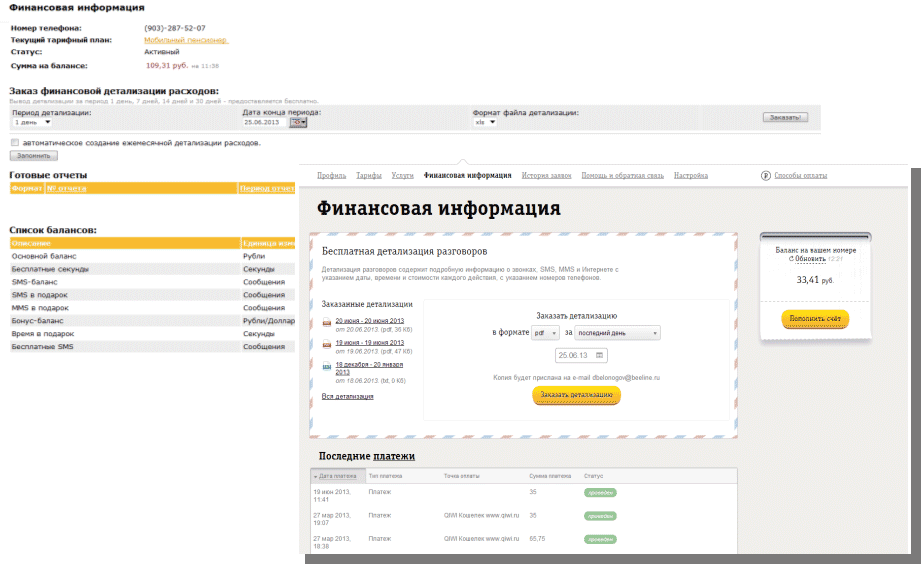Screen dimensions: 921x564
Task: Click the Рубли/Доллар unit cell
Action: 269,321
